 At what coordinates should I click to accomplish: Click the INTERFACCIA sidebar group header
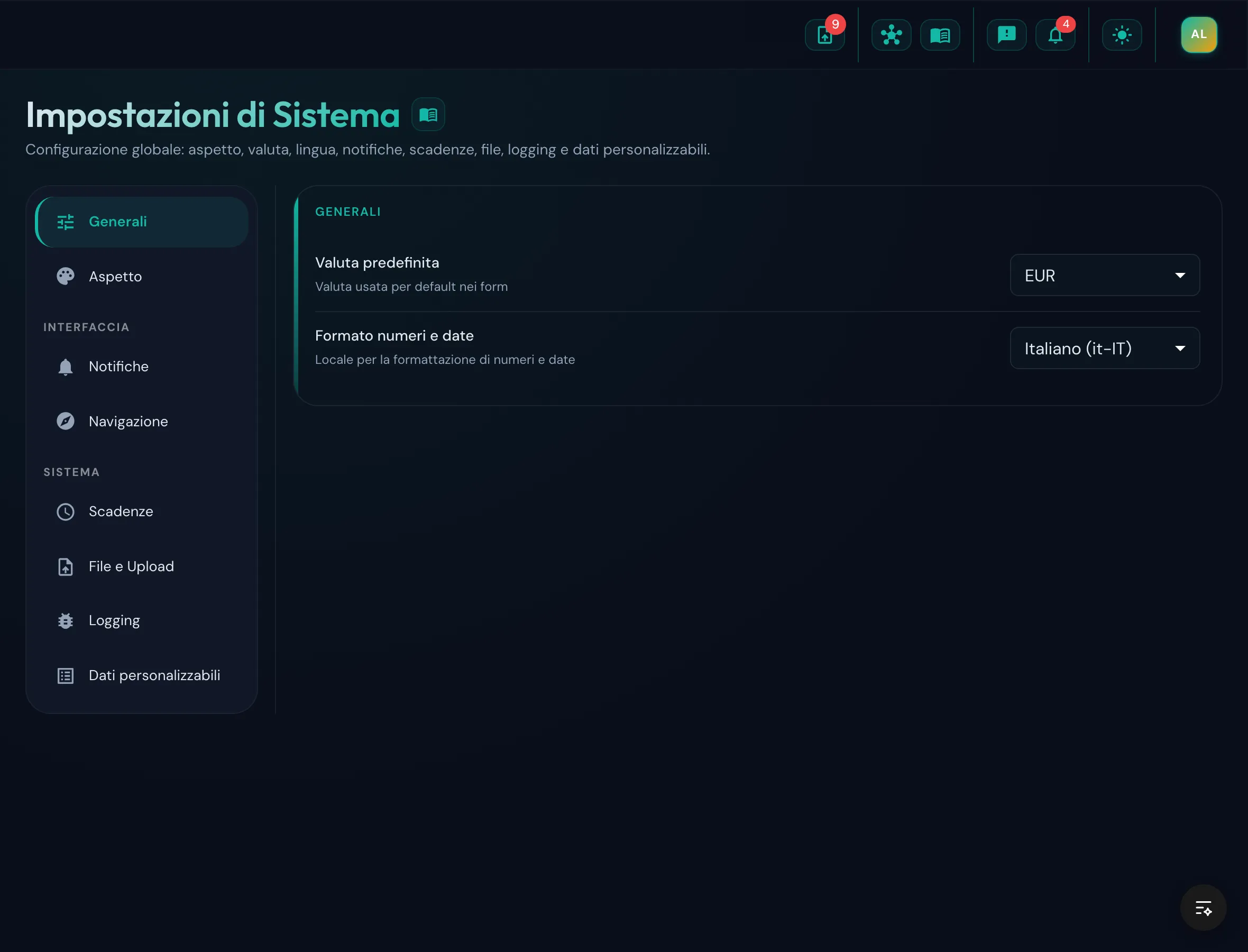pos(86,327)
